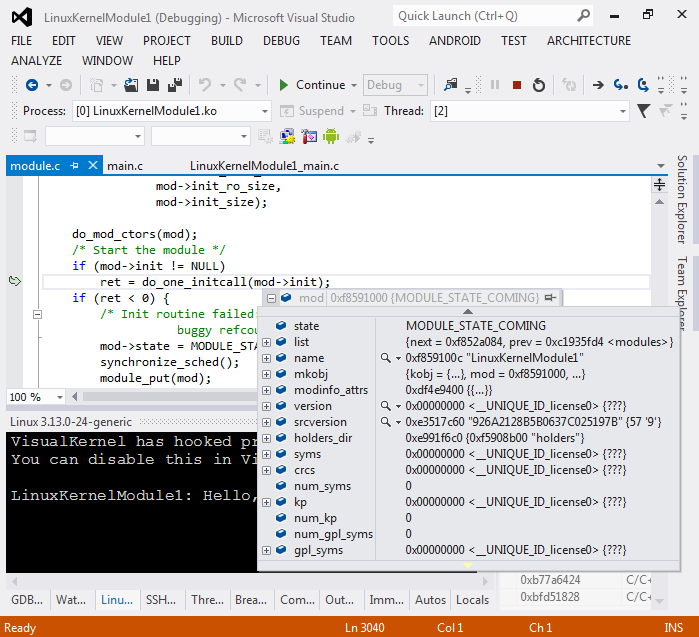This screenshot has height=637, width=699.
Task: Click the Attach to process icon
Action: [451, 85]
